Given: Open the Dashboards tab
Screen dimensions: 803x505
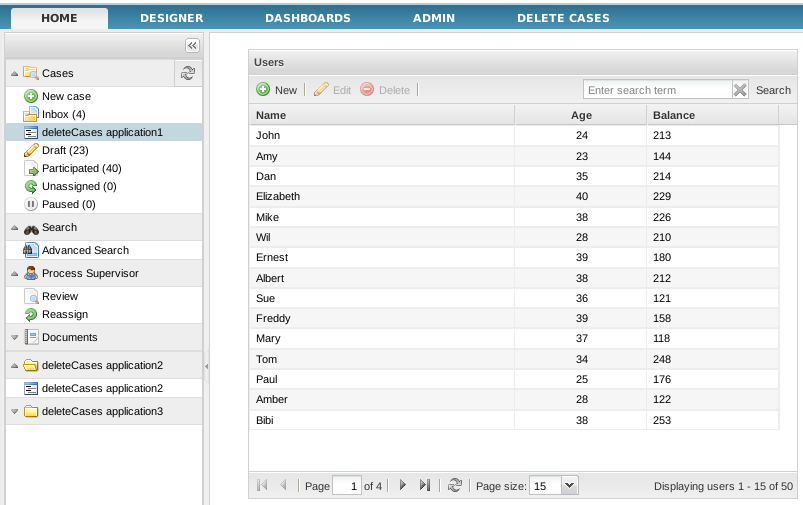Looking at the screenshot, I should pyautogui.click(x=307, y=18).
